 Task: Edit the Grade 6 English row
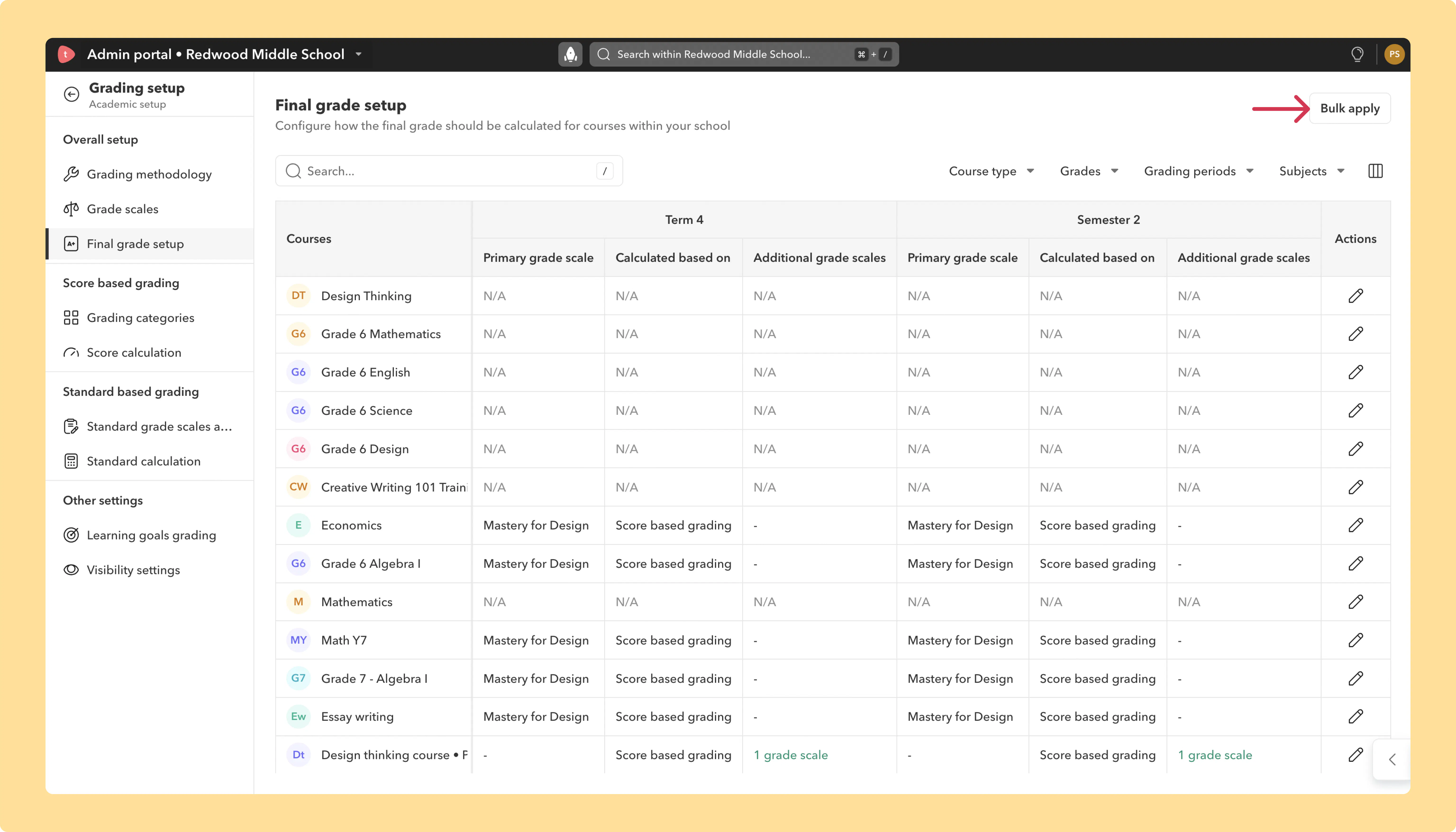tap(1356, 372)
